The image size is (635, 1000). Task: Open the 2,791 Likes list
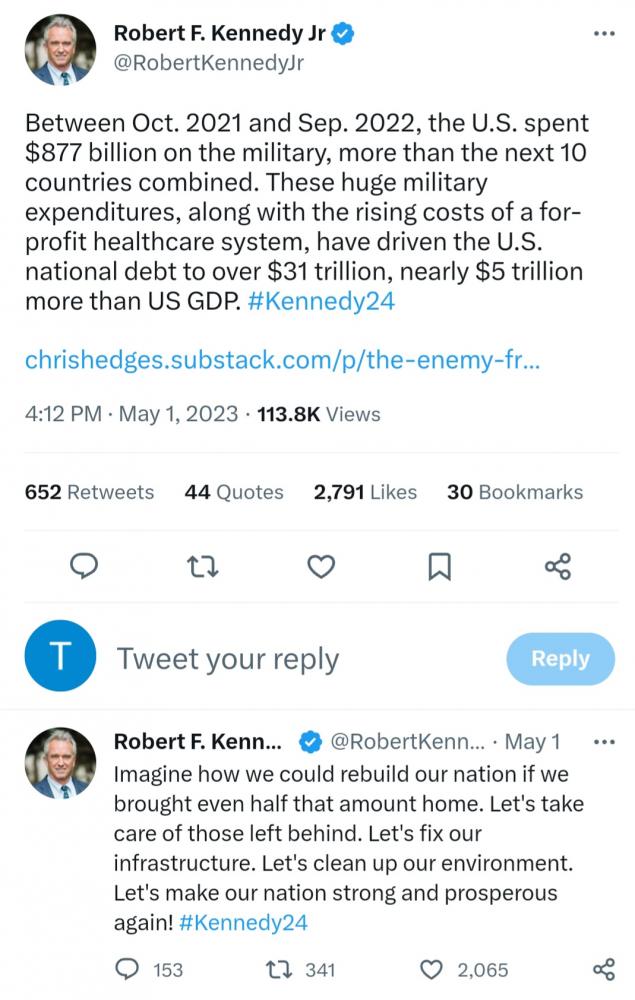[365, 492]
